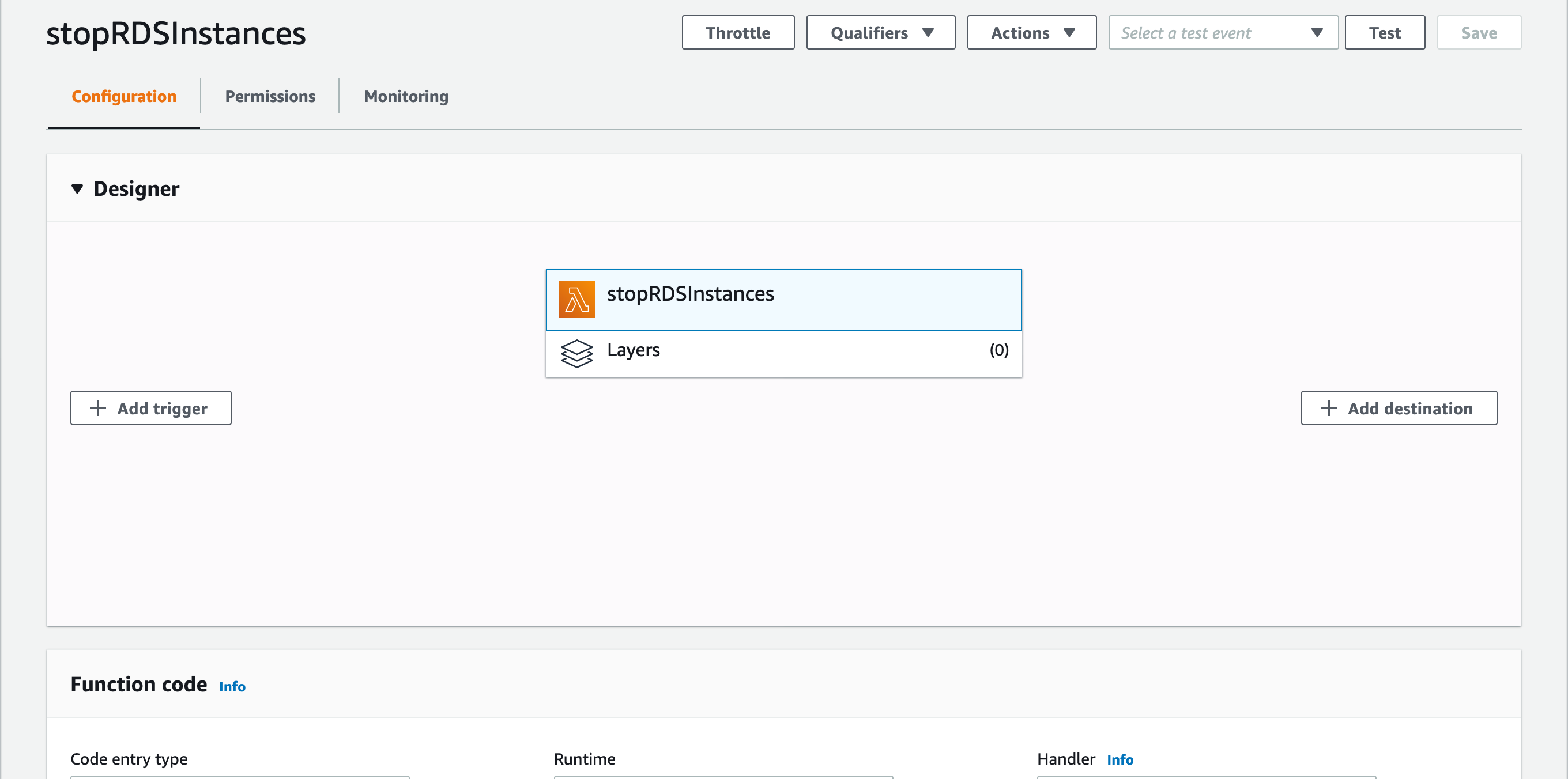Click the Add trigger button
Image resolution: width=1568 pixels, height=779 pixels.
coord(151,408)
